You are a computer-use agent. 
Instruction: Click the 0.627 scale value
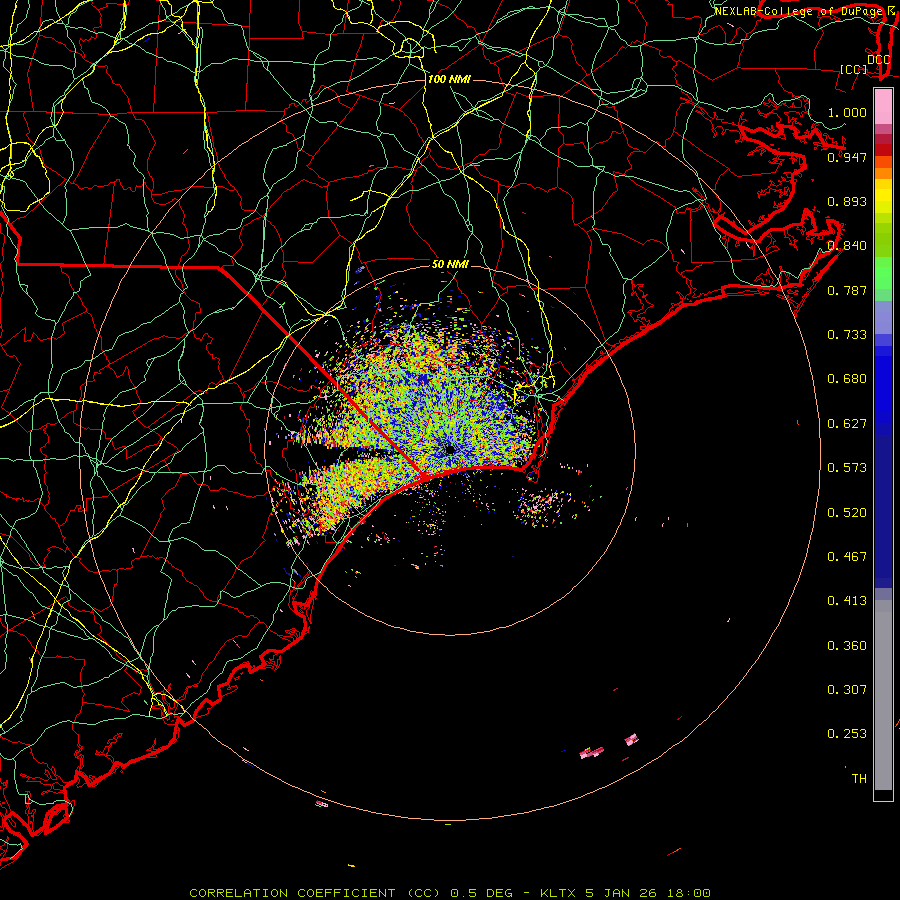pos(847,424)
